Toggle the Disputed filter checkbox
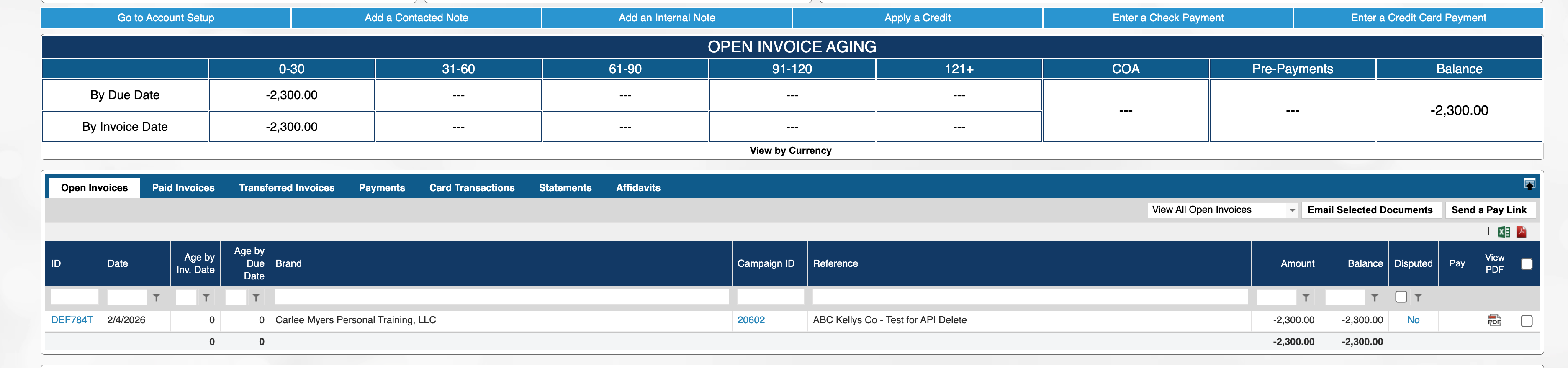This screenshot has width=1568, height=368. pos(1401,297)
